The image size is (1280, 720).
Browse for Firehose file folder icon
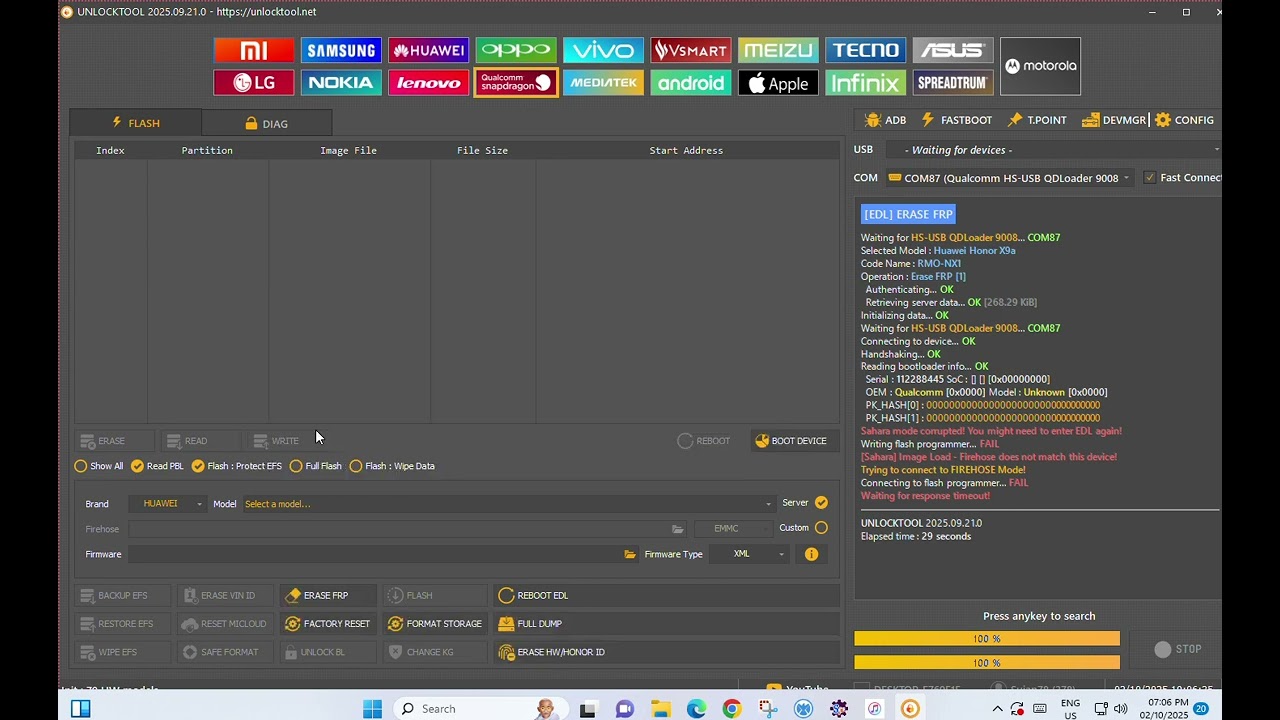(x=678, y=529)
